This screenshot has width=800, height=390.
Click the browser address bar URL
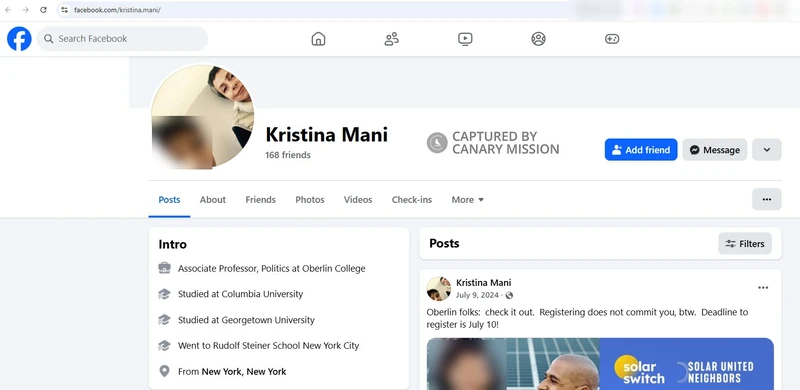[117, 10]
